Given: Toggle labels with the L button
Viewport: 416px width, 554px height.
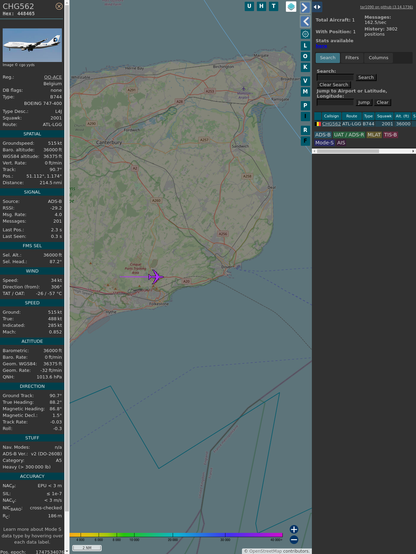Looking at the screenshot, I should pyautogui.click(x=305, y=46).
